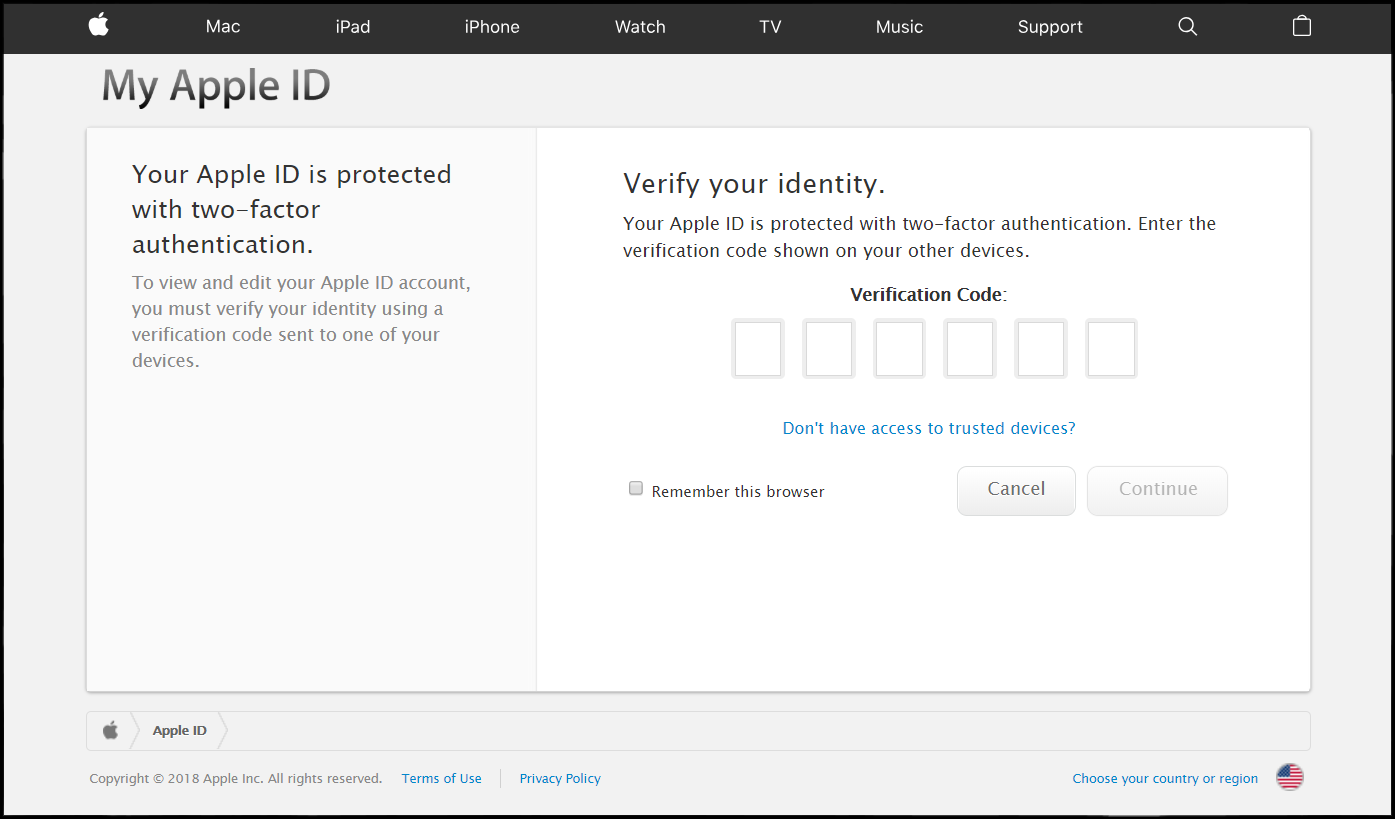This screenshot has height=819, width=1395.
Task: Click Apple ID breadcrumb item
Action: (180, 731)
